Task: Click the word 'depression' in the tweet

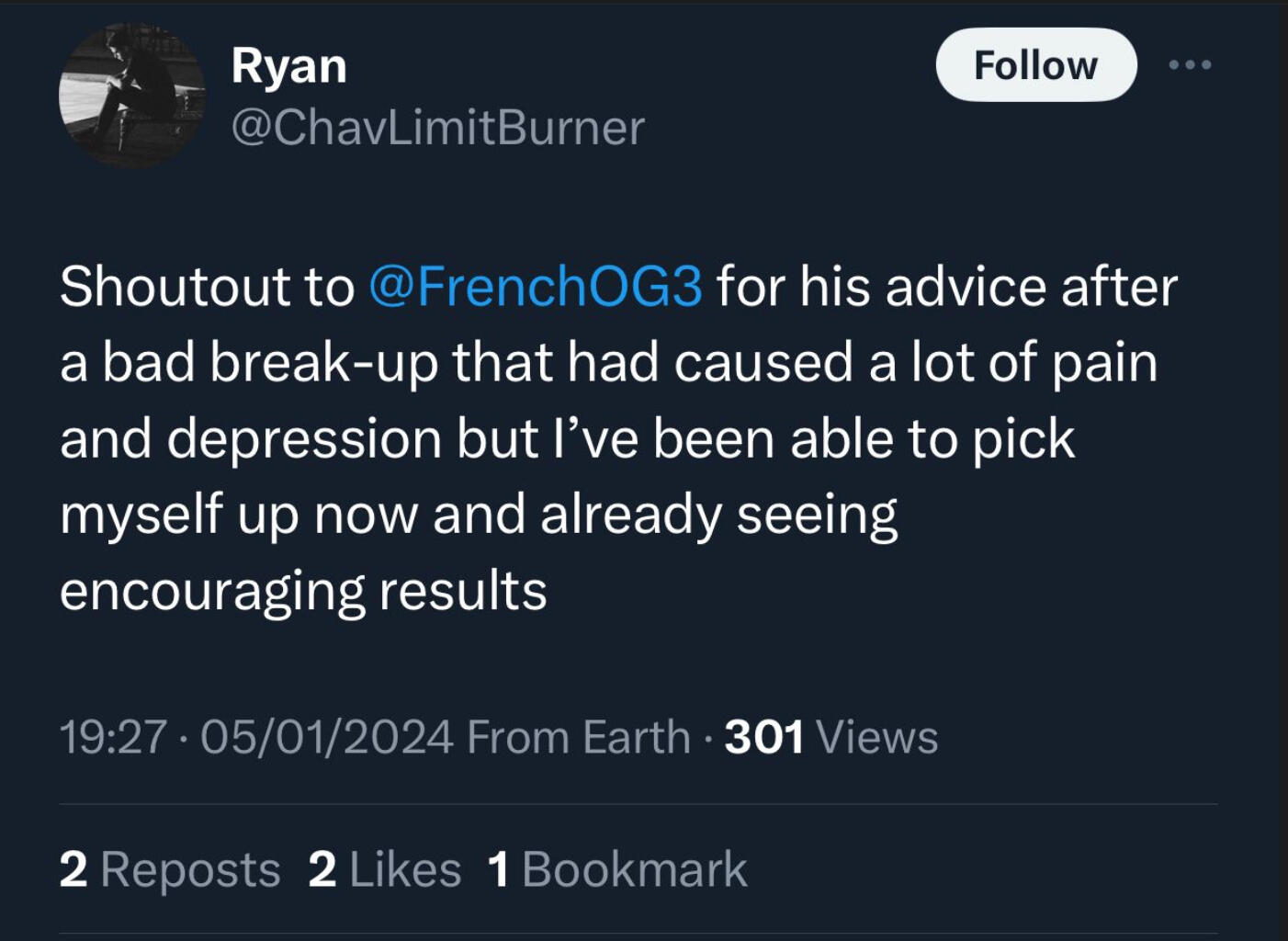Action: [x=305, y=439]
